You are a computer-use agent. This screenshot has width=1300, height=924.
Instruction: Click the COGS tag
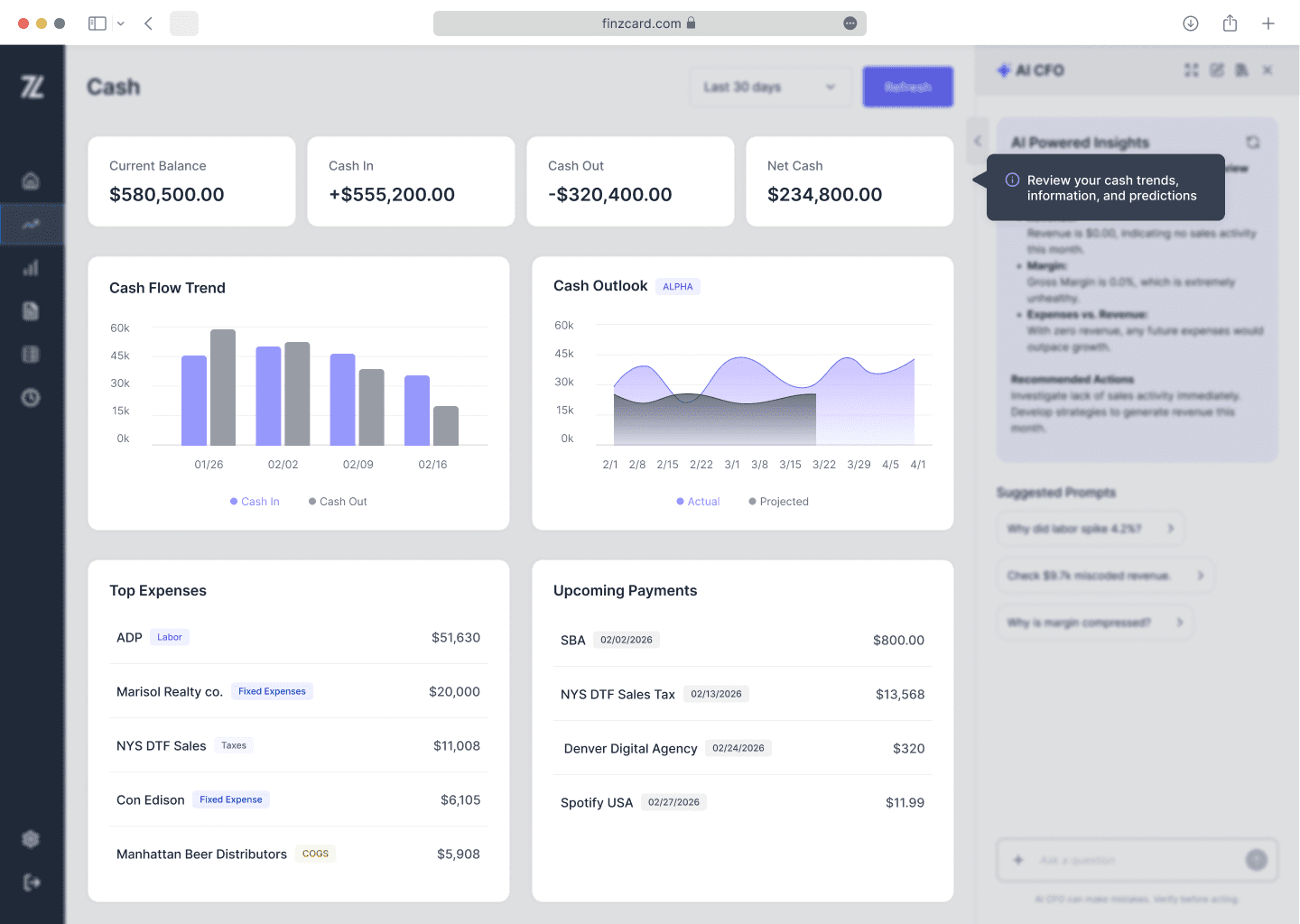pyautogui.click(x=315, y=854)
